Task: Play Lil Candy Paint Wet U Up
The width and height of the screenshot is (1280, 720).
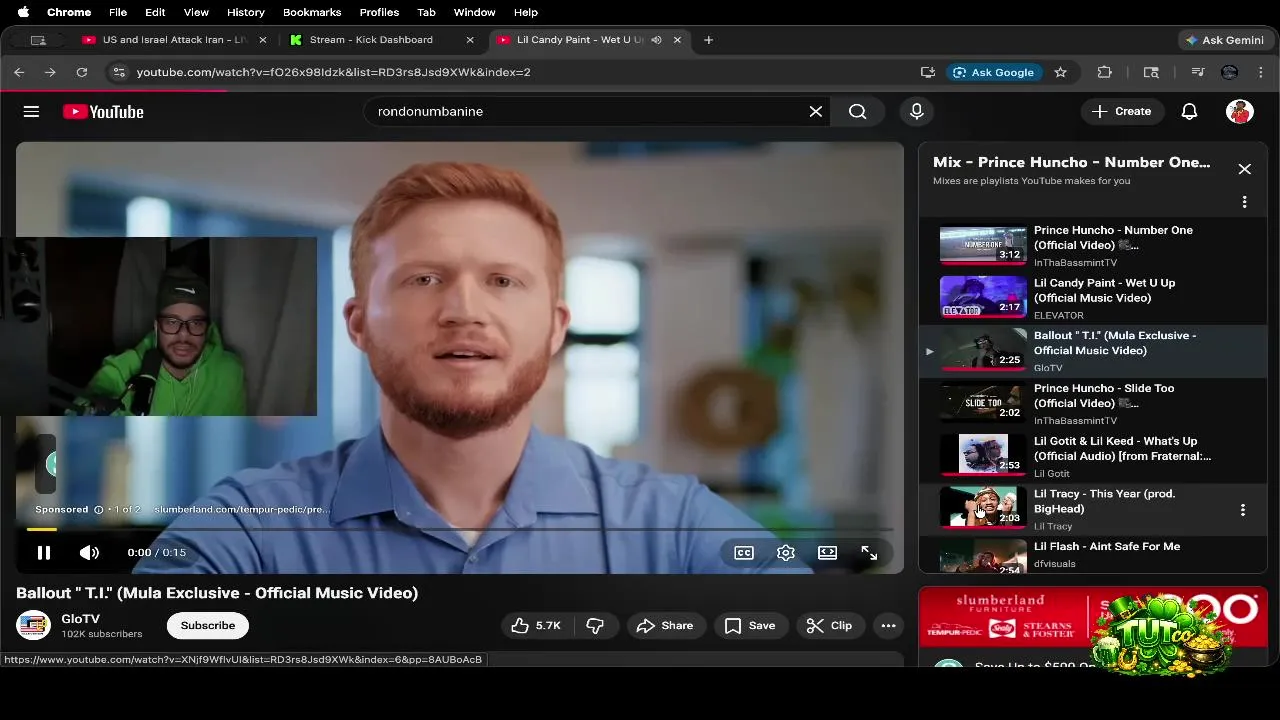Action: coord(1093,298)
